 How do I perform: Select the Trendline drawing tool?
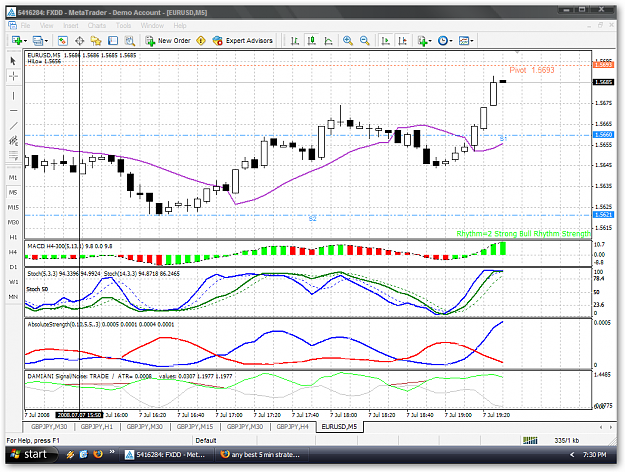pyautogui.click(x=13, y=126)
